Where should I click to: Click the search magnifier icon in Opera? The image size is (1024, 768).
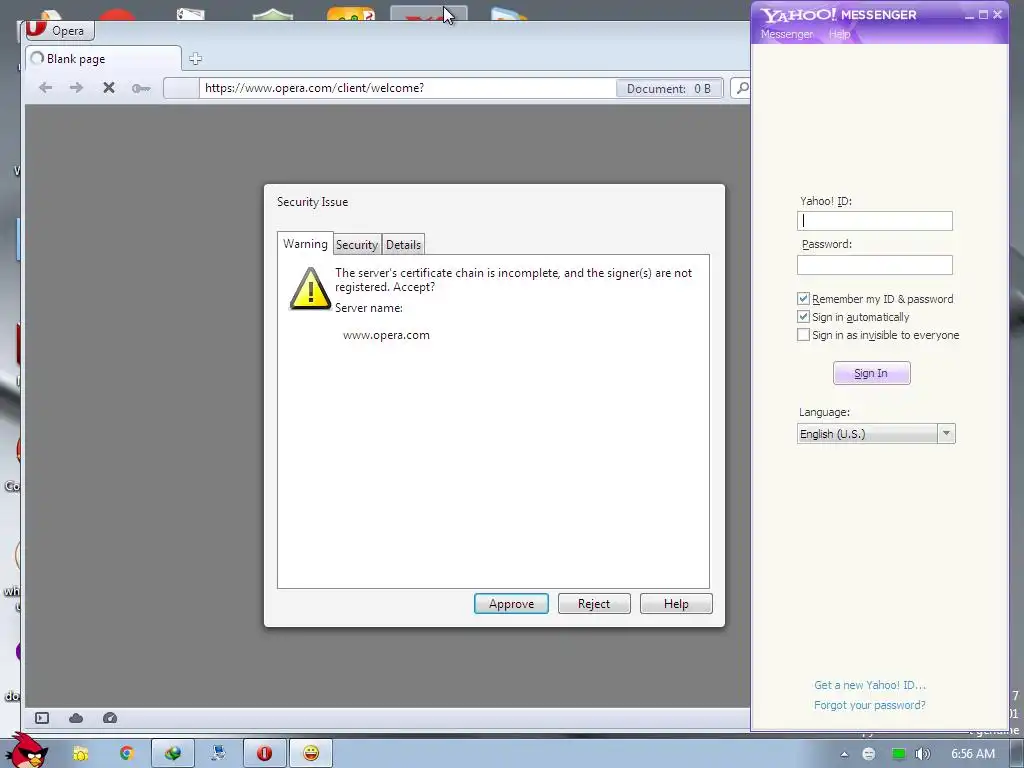click(741, 88)
